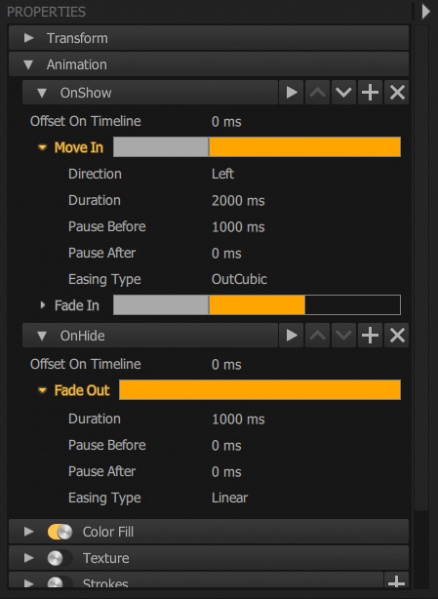Image resolution: width=438 pixels, height=599 pixels.
Task: Move OnShow animation down with chevron
Action: coord(344,92)
